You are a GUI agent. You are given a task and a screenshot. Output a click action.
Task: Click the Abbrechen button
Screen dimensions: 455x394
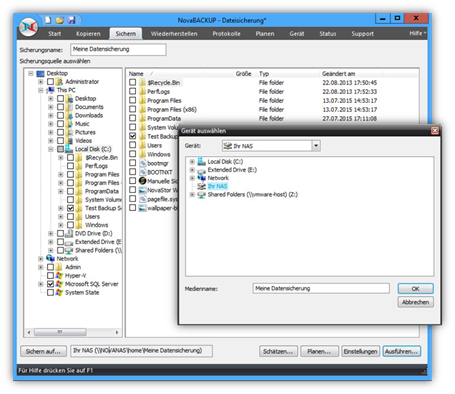pyautogui.click(x=415, y=302)
